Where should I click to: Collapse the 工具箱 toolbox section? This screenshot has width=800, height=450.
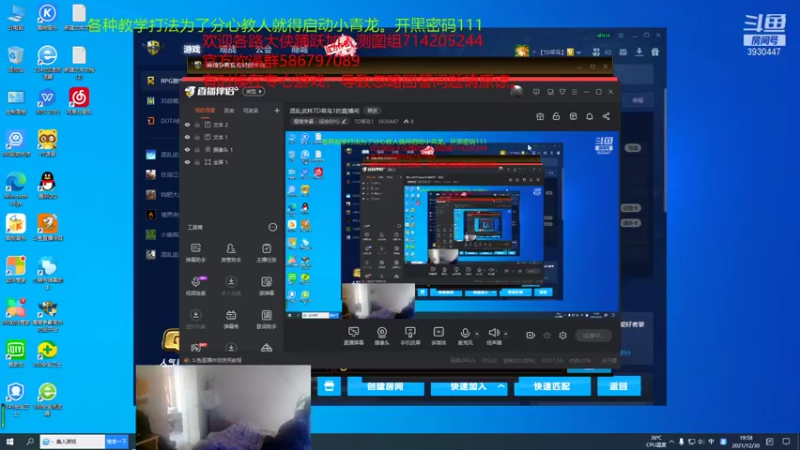click(x=273, y=227)
